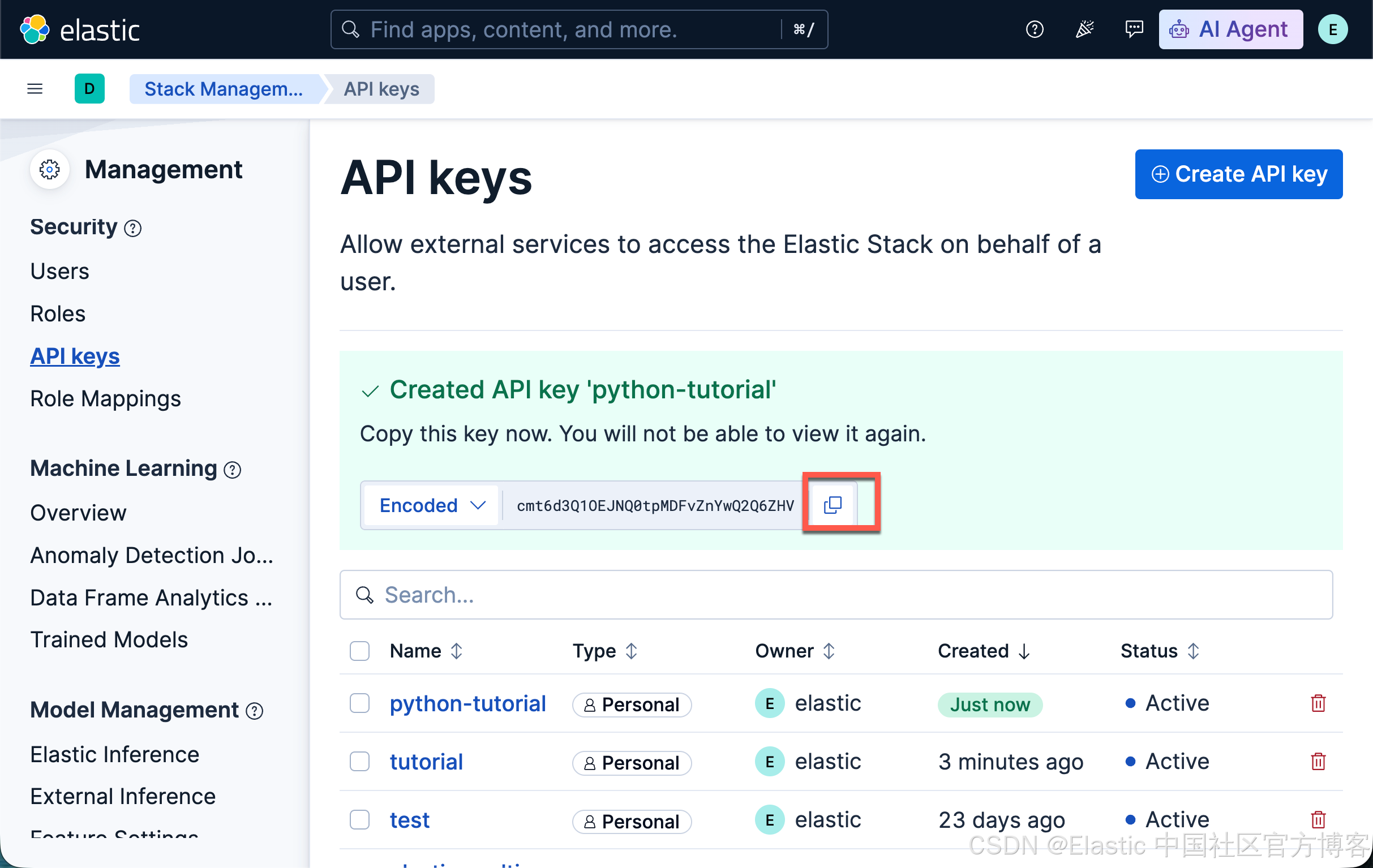Click Personal badge in tutorial row

(632, 763)
